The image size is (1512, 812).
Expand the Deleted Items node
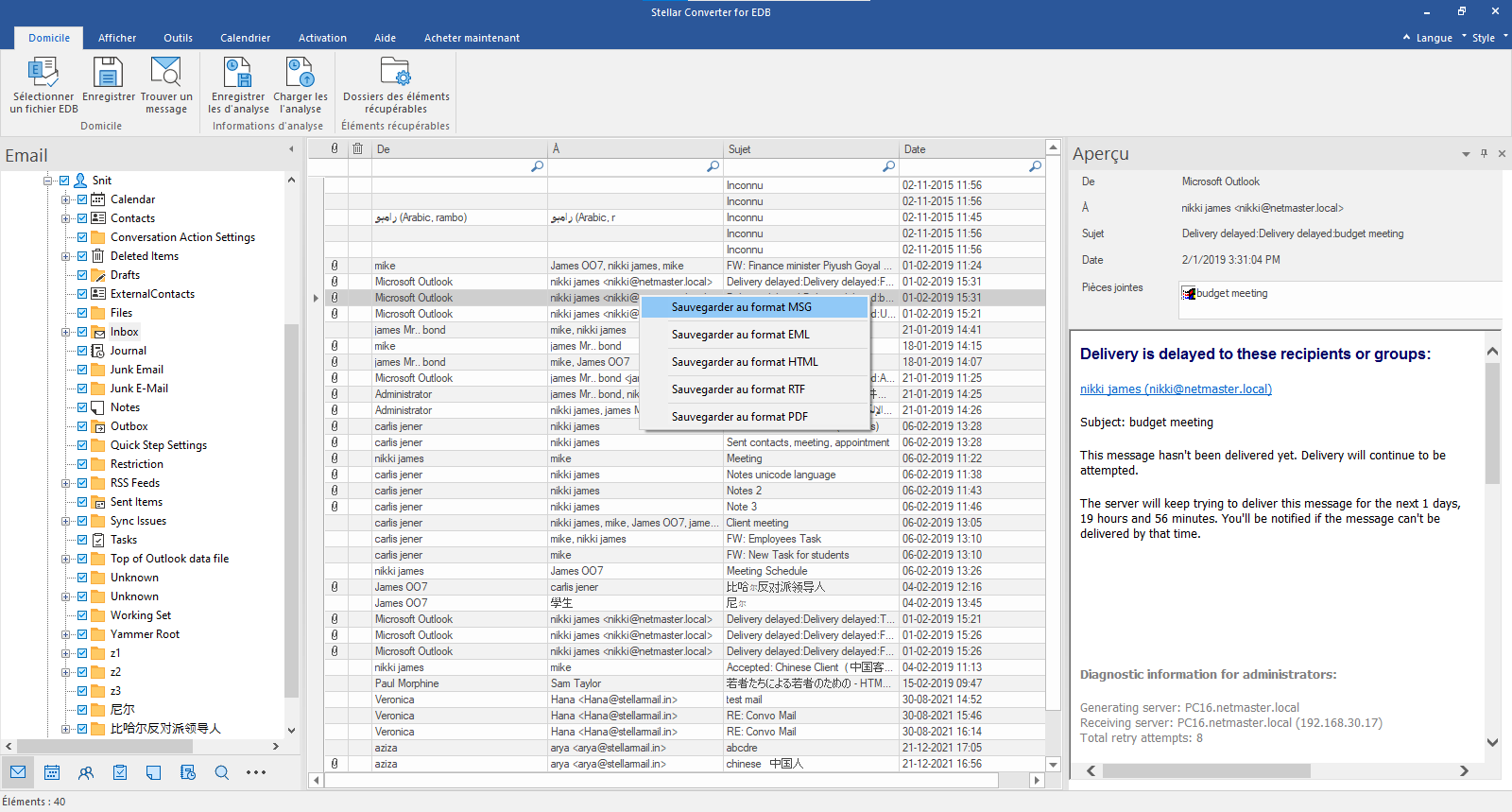[x=65, y=255]
